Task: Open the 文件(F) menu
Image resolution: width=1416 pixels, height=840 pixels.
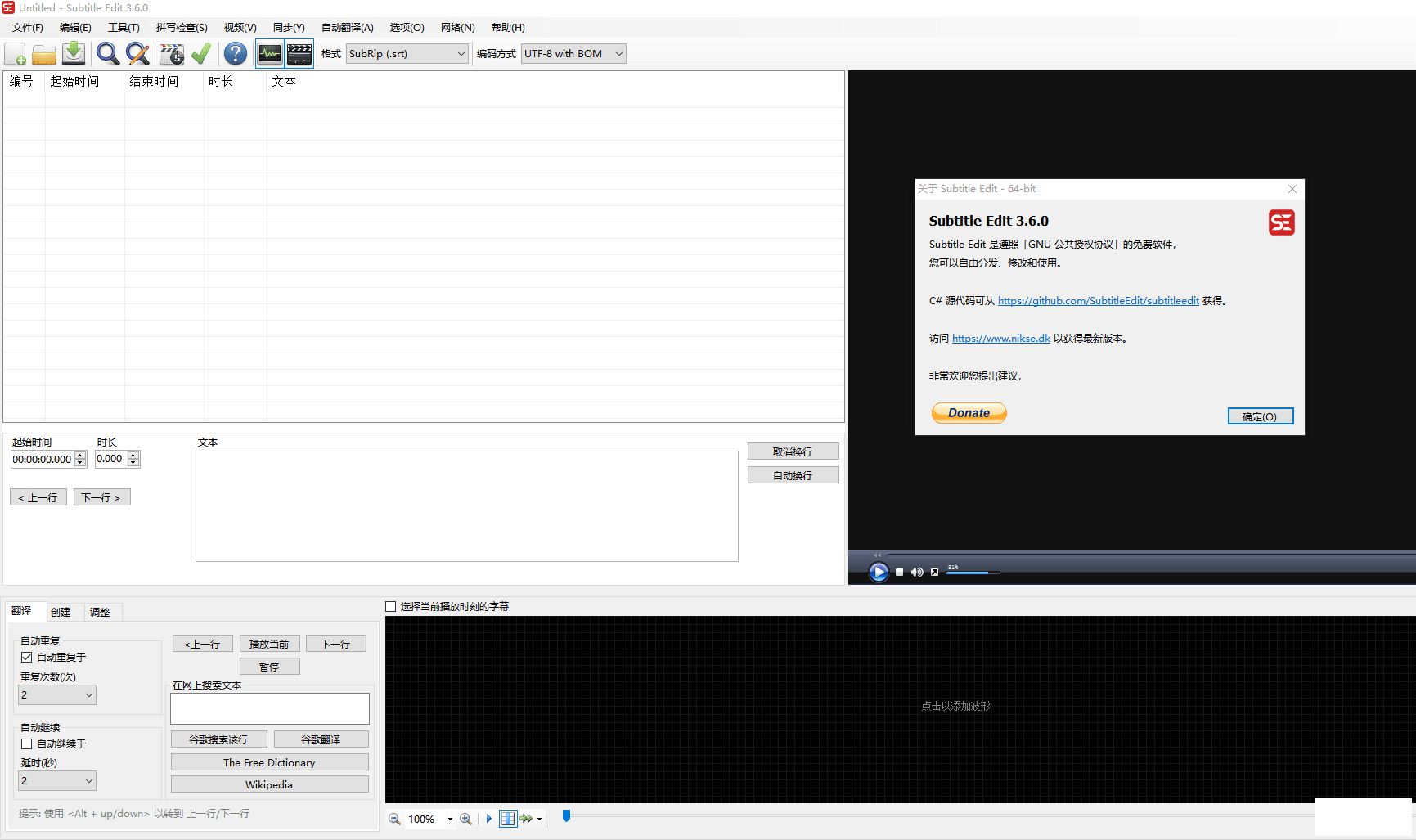Action: (x=28, y=28)
